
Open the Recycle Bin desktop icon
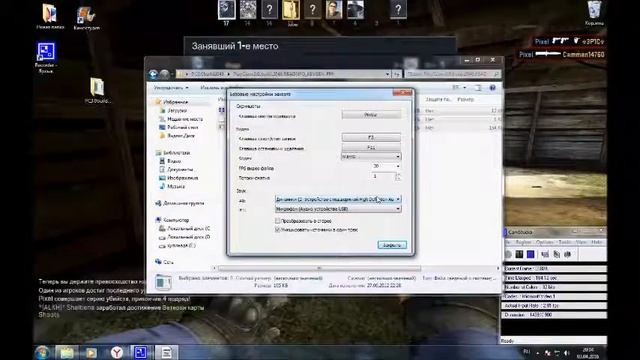tap(594, 13)
